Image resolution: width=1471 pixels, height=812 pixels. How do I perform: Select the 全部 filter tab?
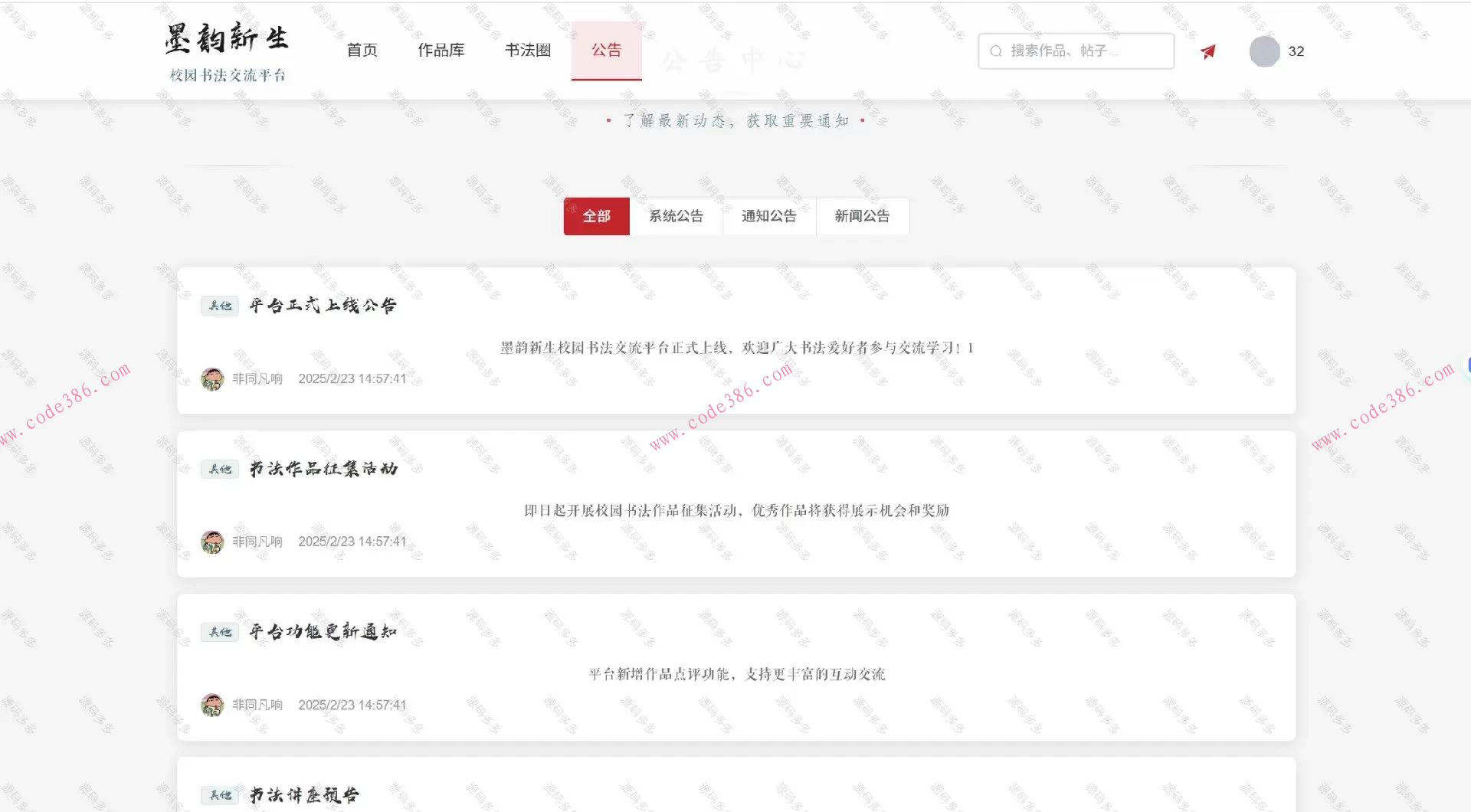coord(596,216)
